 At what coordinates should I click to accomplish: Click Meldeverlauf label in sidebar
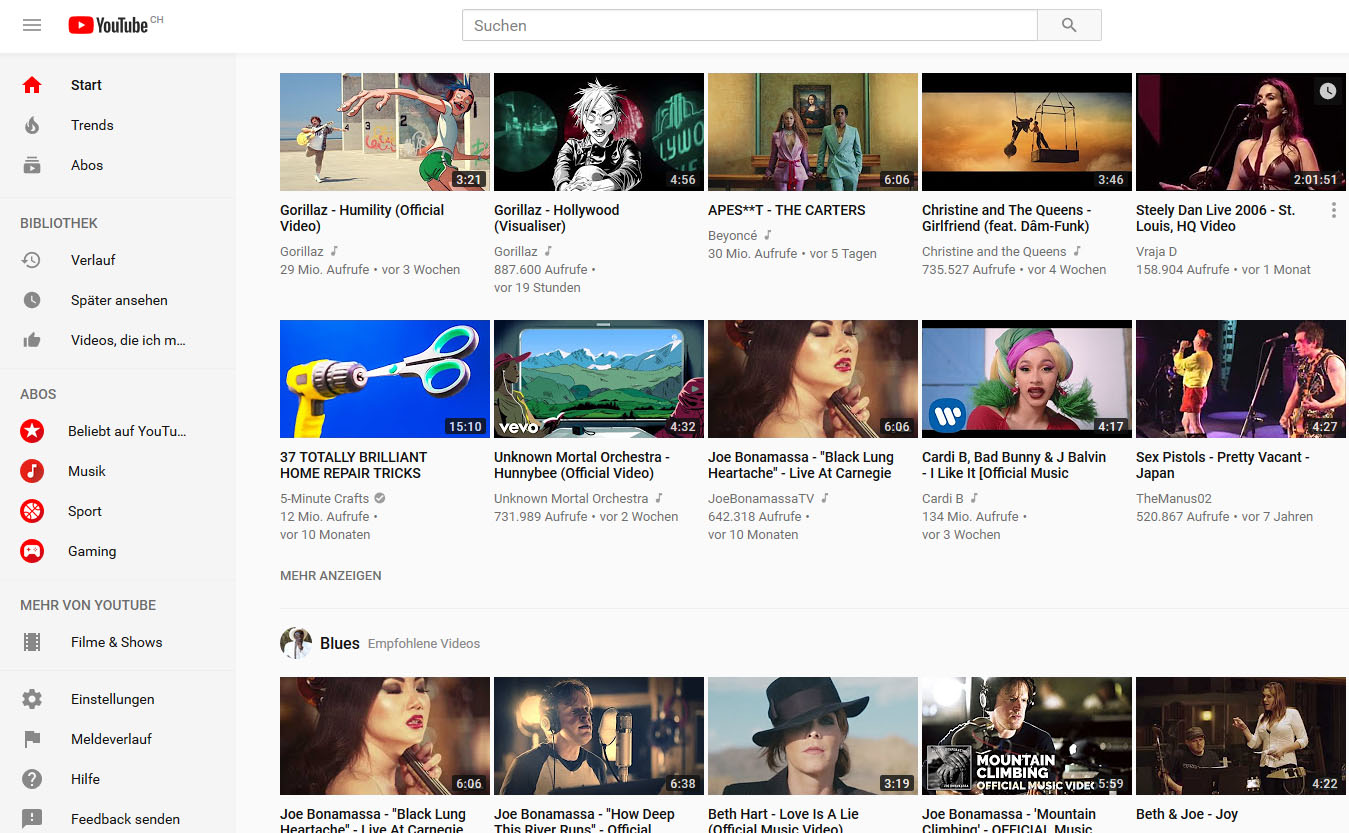tap(111, 739)
